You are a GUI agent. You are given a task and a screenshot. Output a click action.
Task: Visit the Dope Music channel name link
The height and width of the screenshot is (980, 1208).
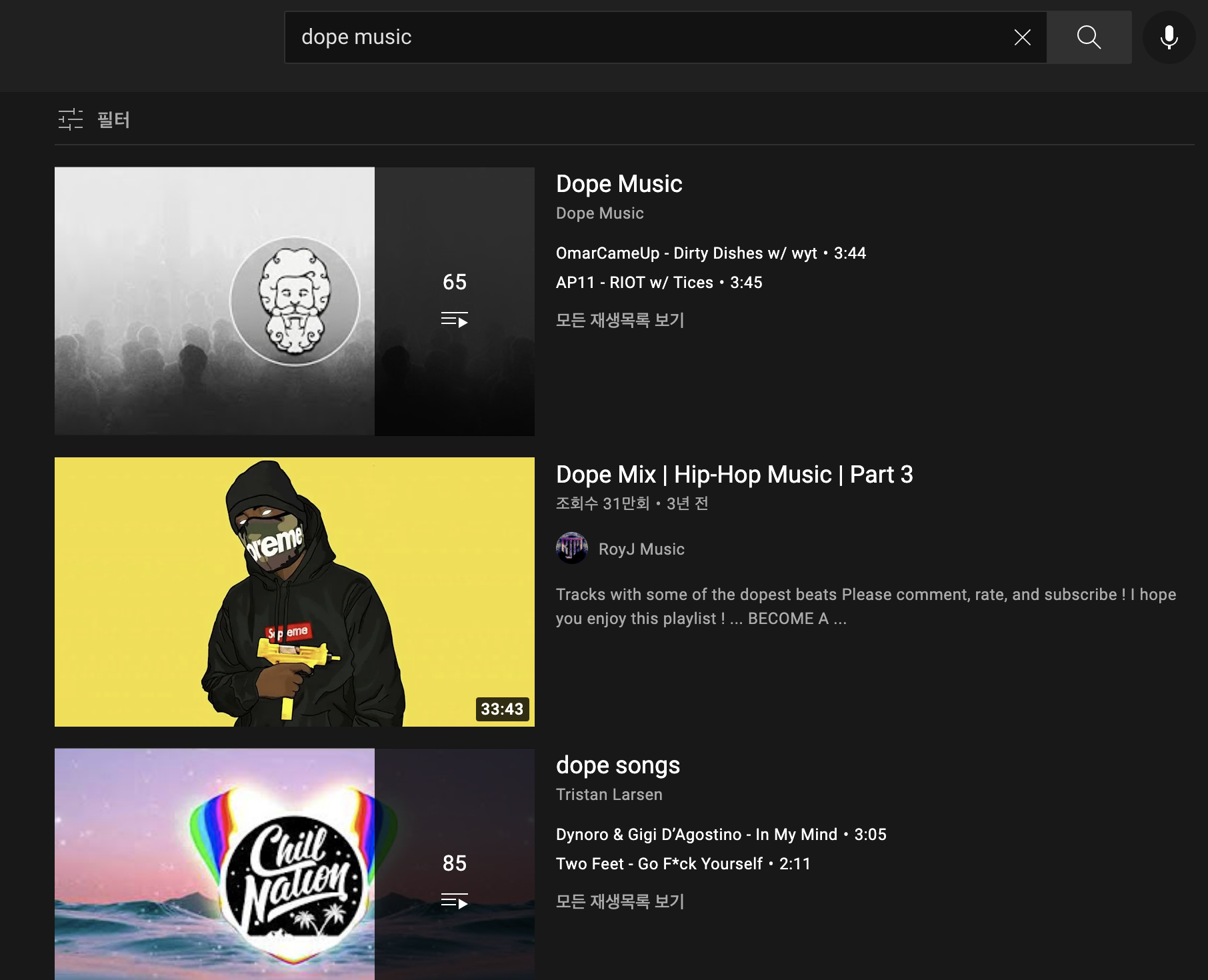coord(599,213)
